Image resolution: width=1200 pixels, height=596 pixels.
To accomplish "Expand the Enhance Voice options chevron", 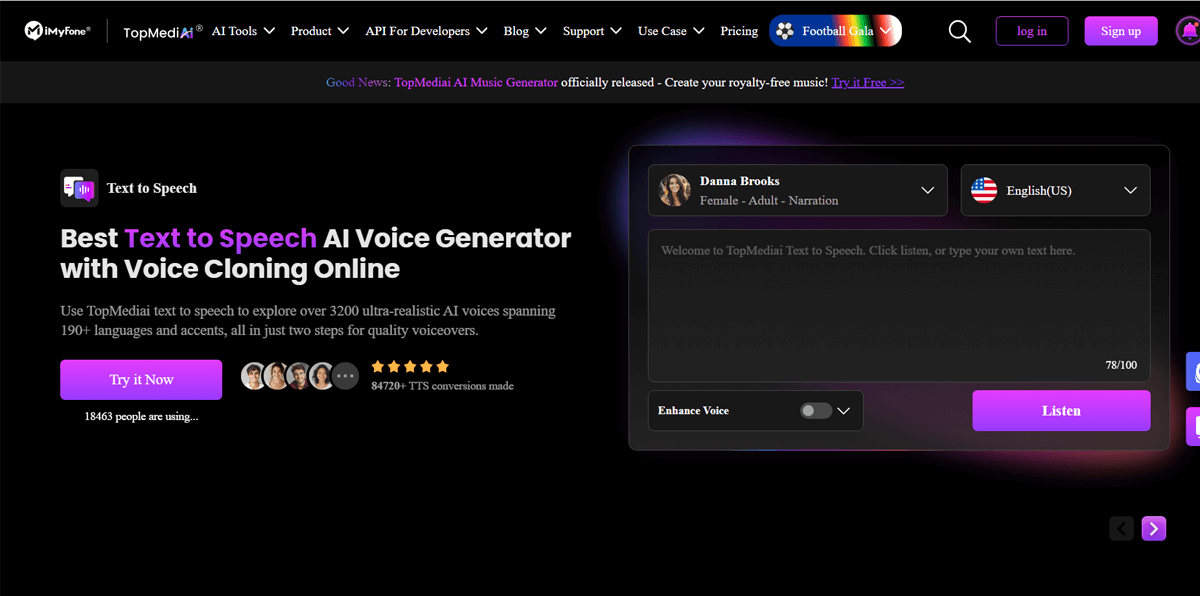I will click(844, 411).
